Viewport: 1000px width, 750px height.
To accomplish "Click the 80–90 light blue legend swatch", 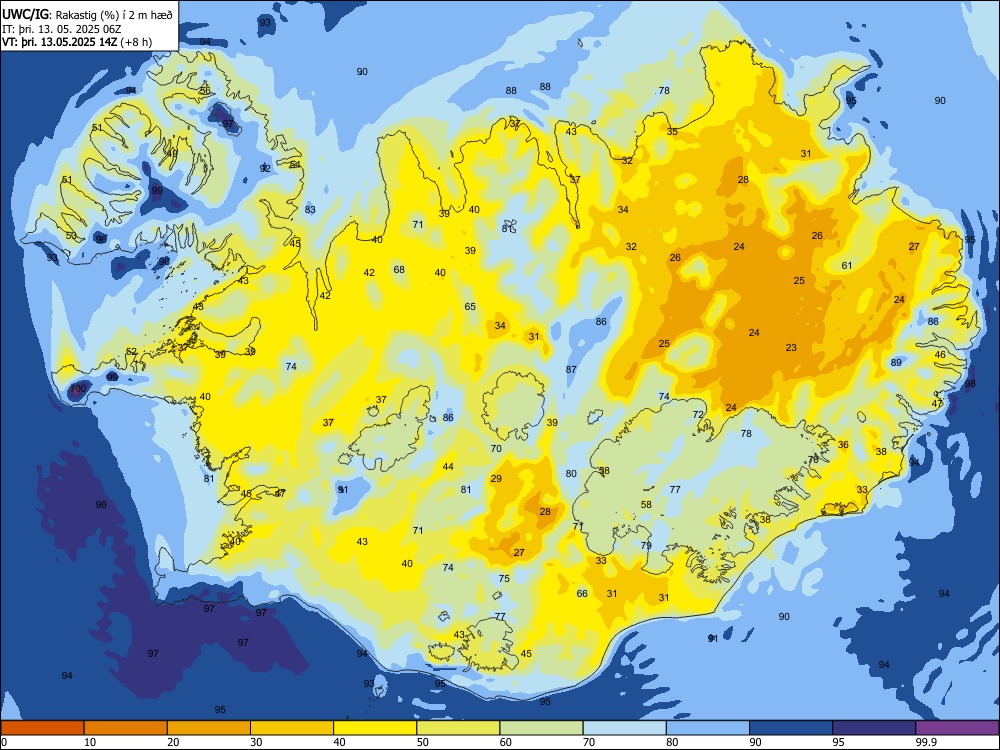I will [707, 728].
